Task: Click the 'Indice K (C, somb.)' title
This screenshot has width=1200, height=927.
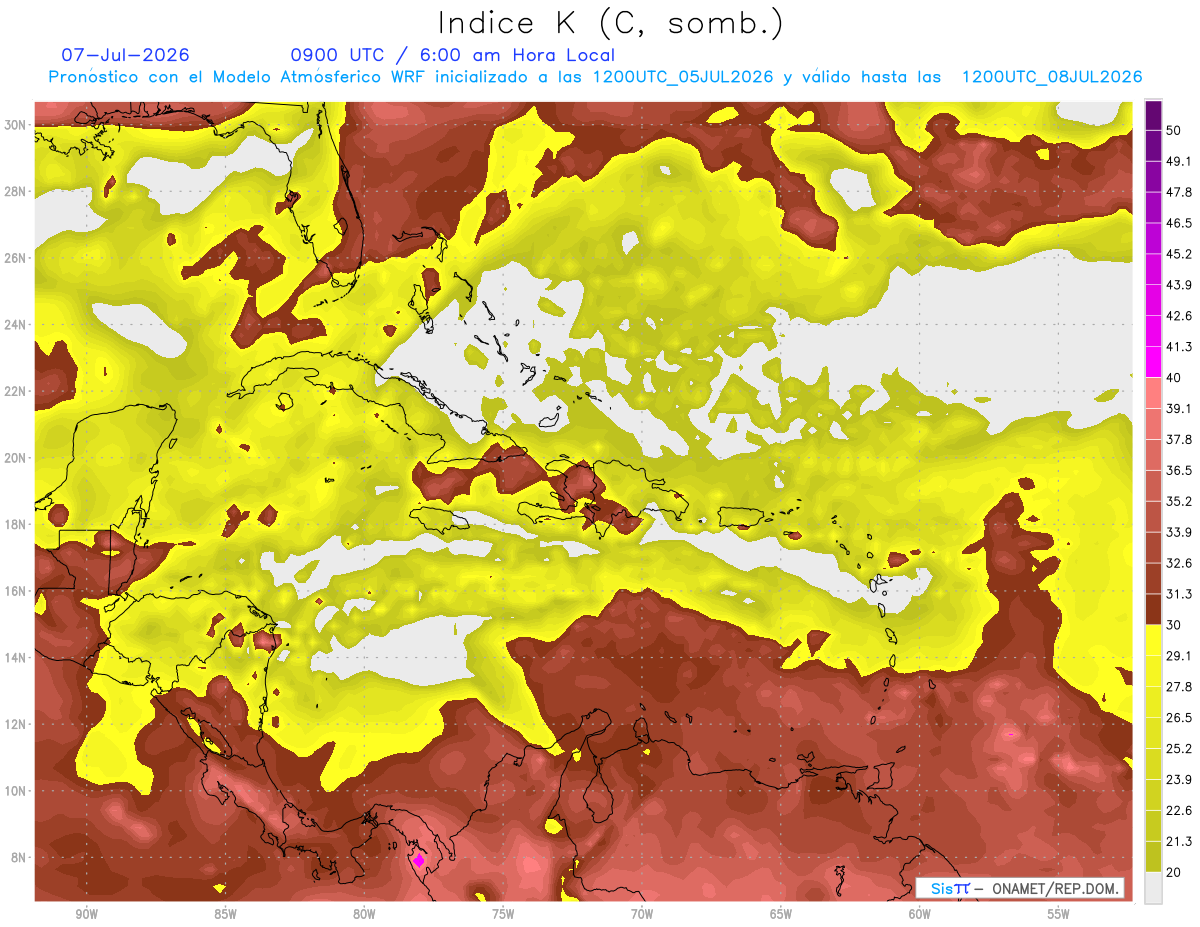Action: [611, 23]
